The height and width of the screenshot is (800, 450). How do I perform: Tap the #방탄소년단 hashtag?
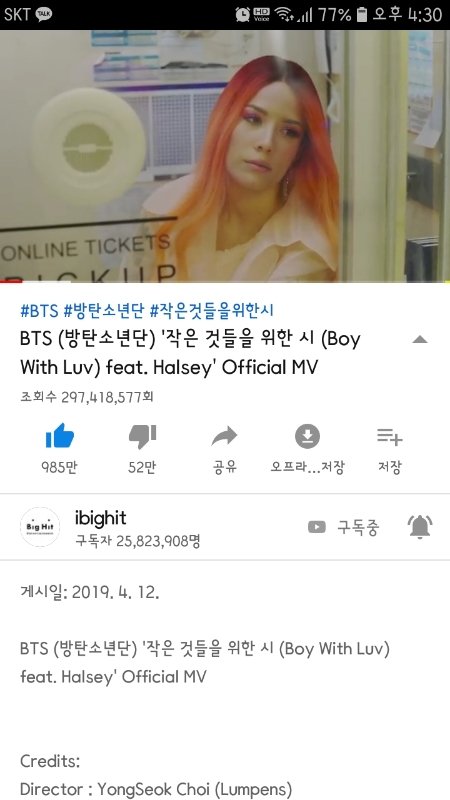(104, 310)
